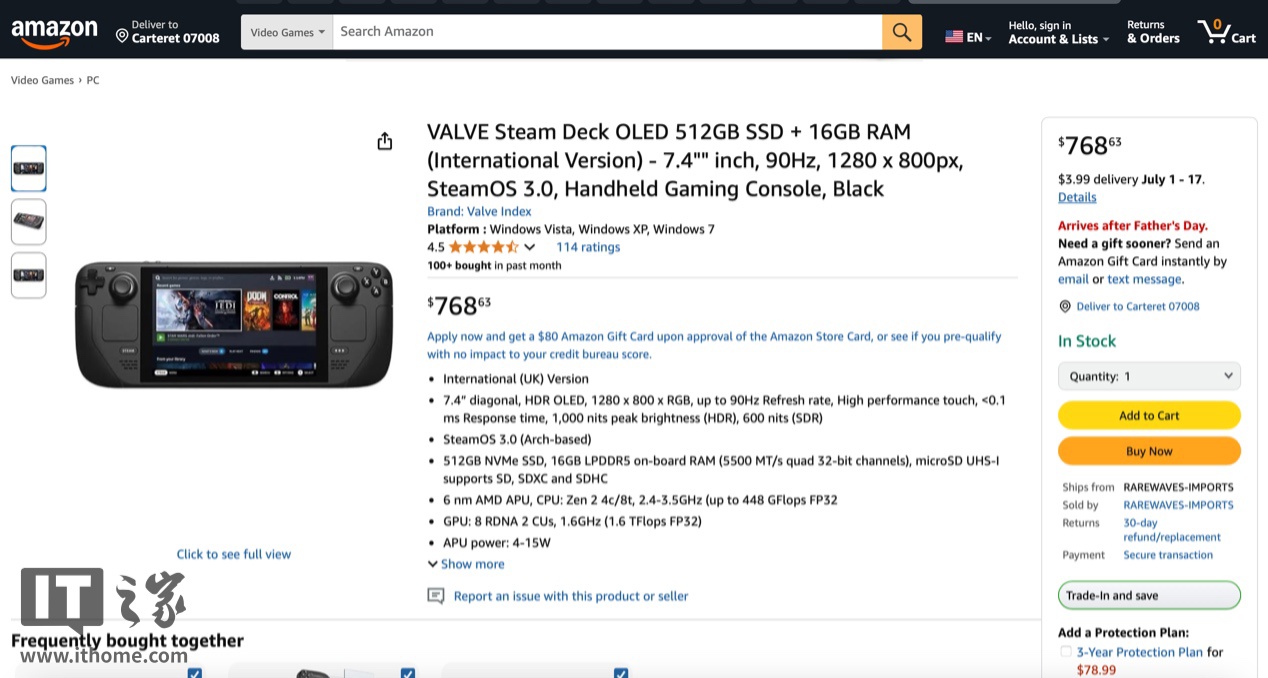
Task: Toggle first Frequently bought together checkbox
Action: click(x=195, y=673)
